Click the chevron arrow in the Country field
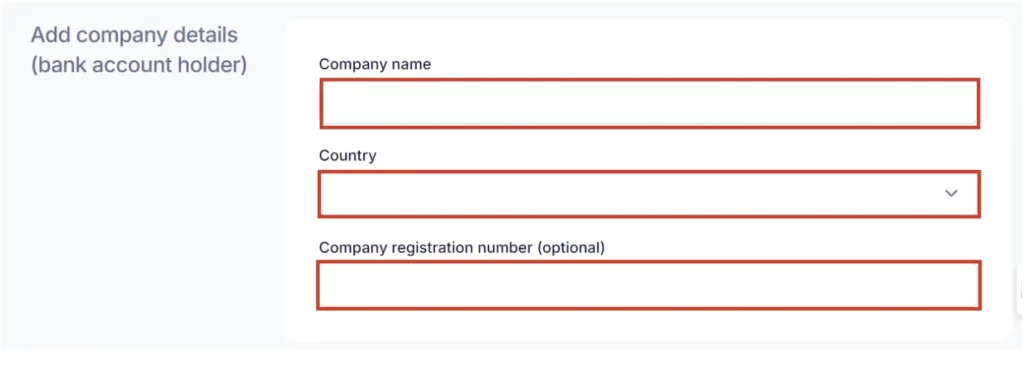Image resolution: width=1024 pixels, height=365 pixels. click(951, 193)
